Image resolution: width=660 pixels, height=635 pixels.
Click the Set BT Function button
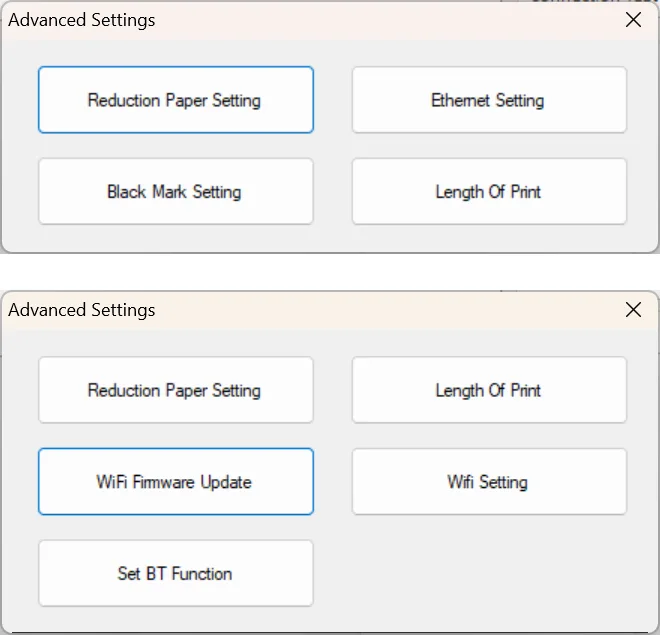(175, 573)
